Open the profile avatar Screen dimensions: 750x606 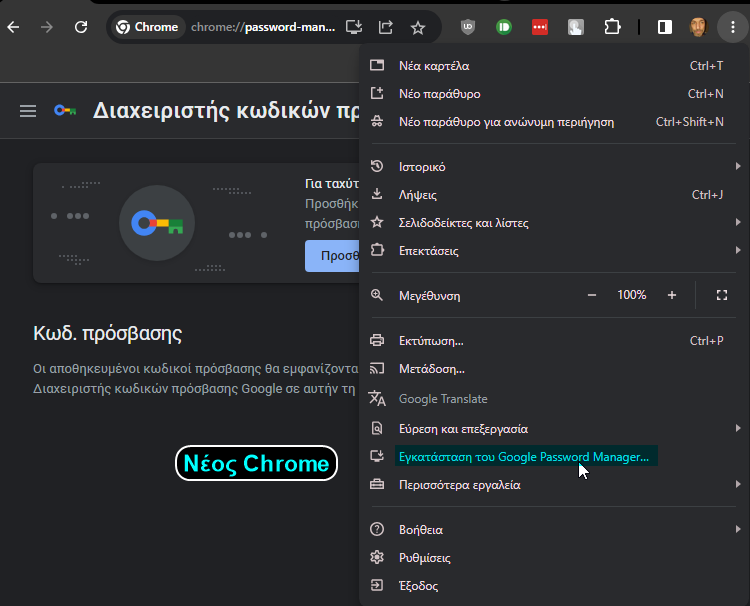pos(698,27)
